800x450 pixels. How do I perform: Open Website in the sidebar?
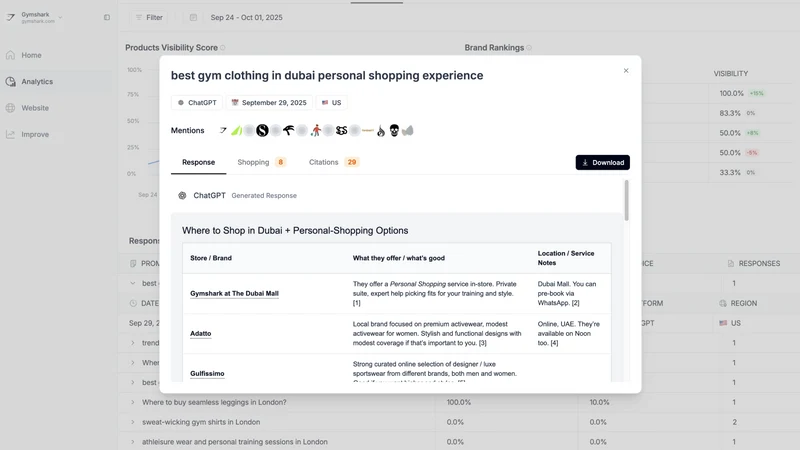click(35, 108)
